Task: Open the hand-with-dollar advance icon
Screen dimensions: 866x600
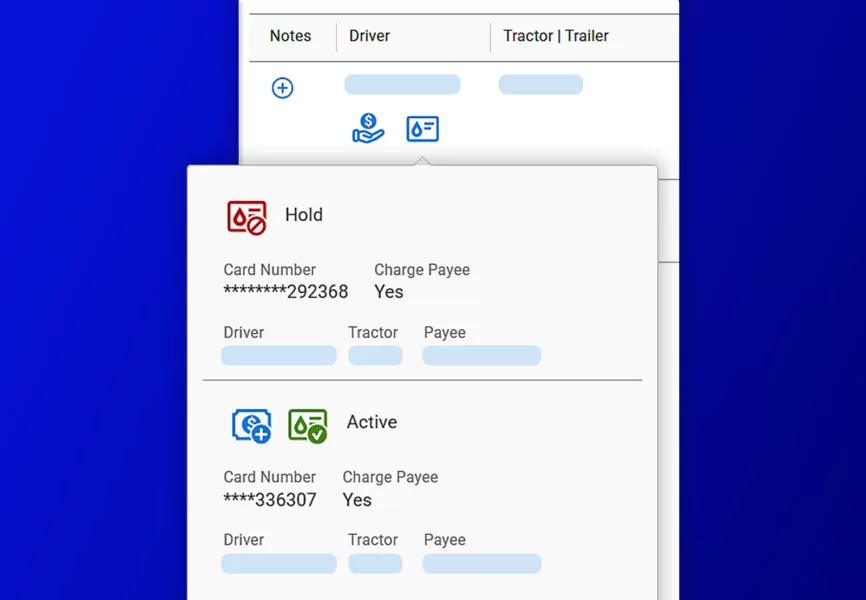Action: click(x=368, y=128)
